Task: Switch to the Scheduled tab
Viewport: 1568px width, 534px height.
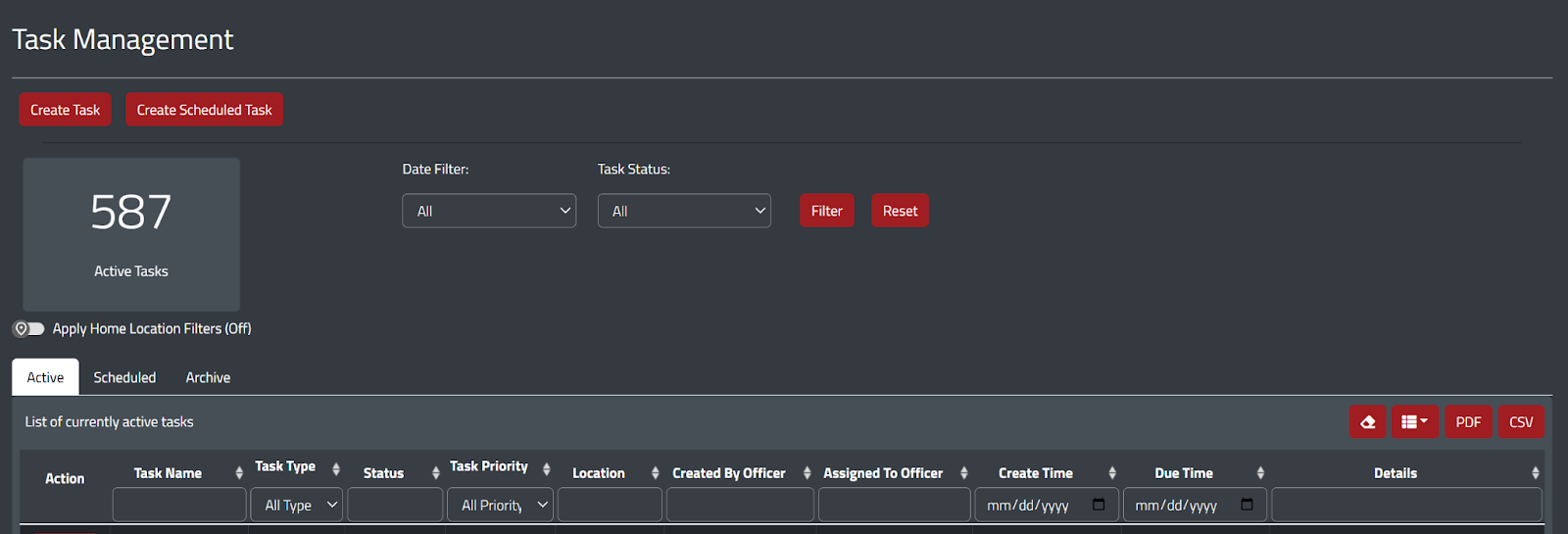Action: pos(124,377)
